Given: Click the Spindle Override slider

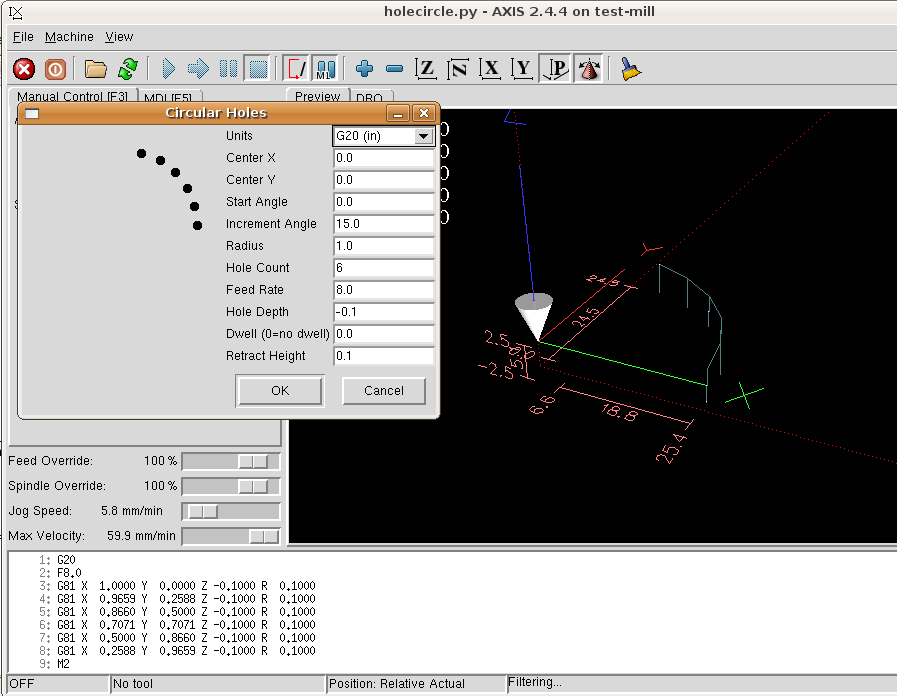Looking at the screenshot, I should point(231,487).
